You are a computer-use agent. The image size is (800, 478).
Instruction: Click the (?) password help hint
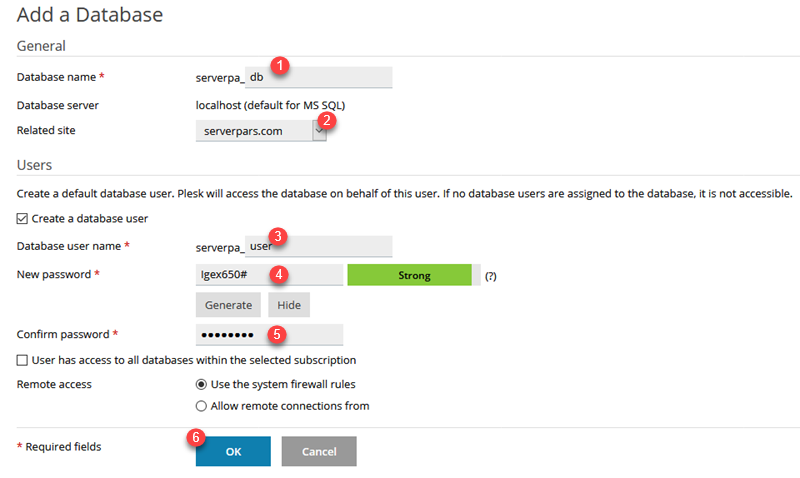coord(490,276)
